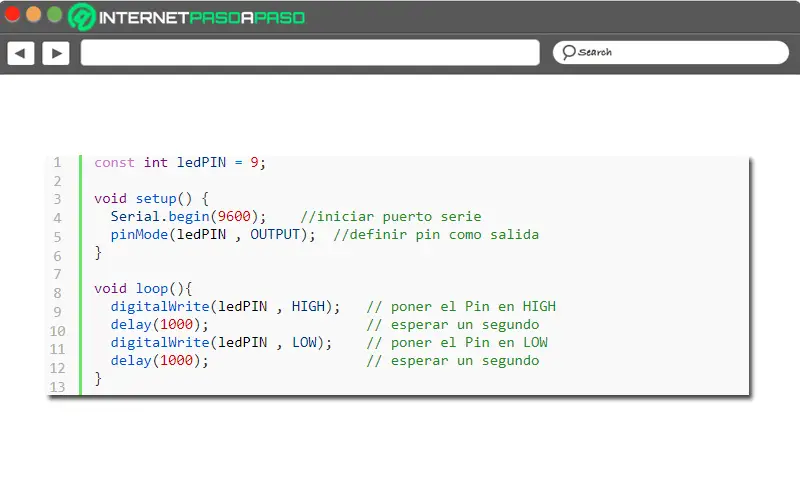Screen dimensions: 800x500
Task: Click comment '// esperar un segundo' on line 12
Action: pyautogui.click(x=453, y=361)
